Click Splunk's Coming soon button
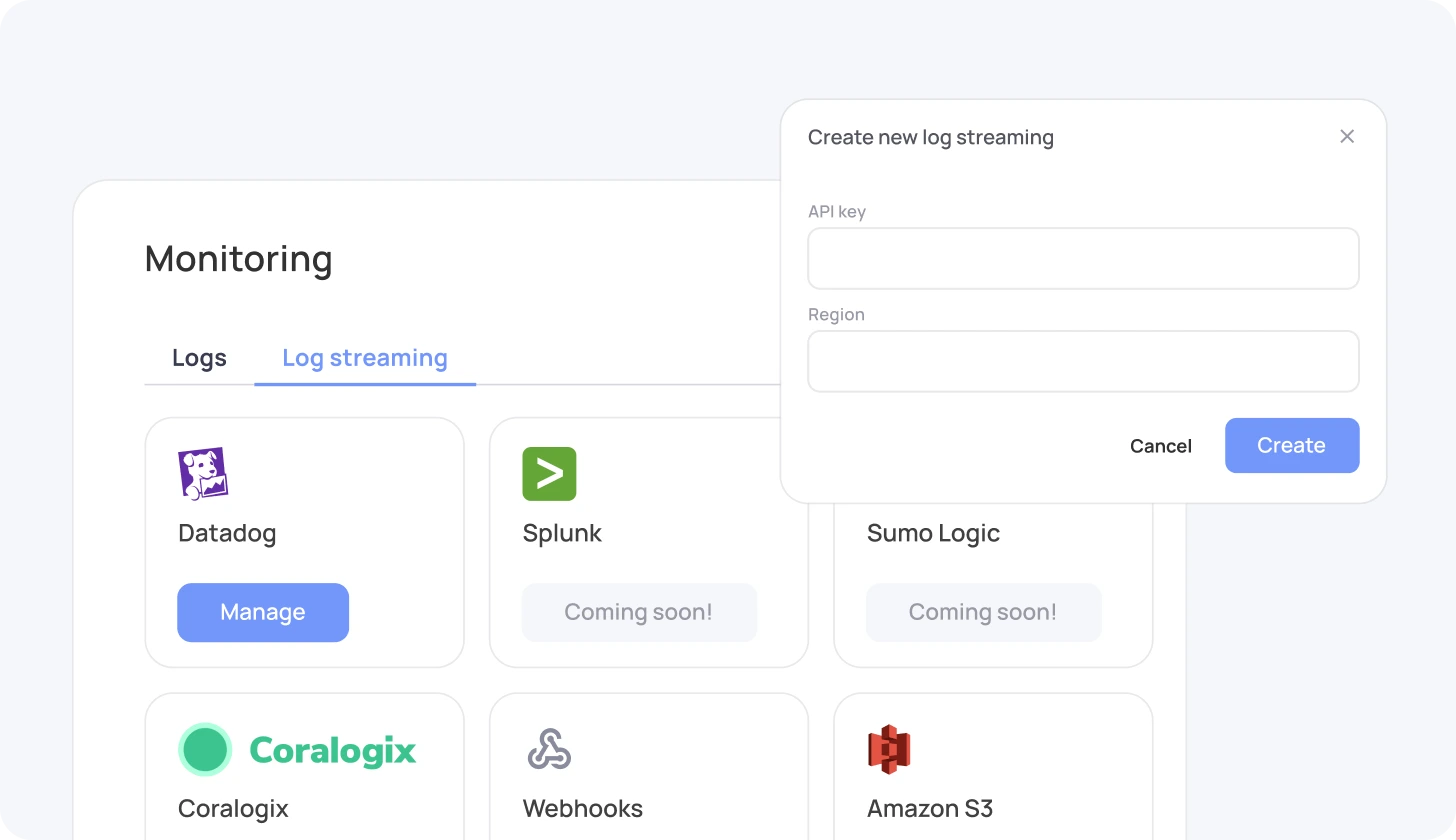The width and height of the screenshot is (1456, 840). (639, 612)
